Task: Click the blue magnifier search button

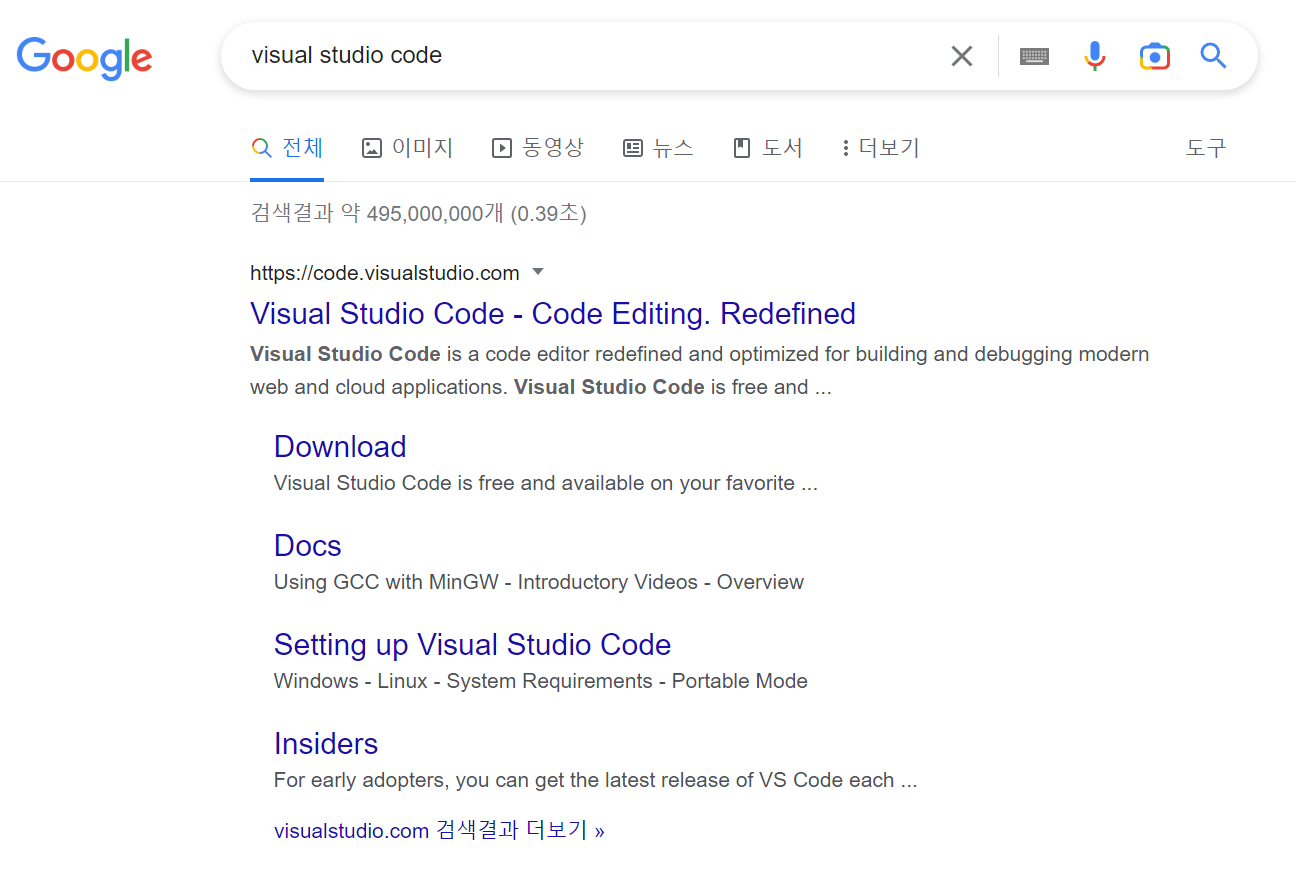Action: coord(1213,56)
